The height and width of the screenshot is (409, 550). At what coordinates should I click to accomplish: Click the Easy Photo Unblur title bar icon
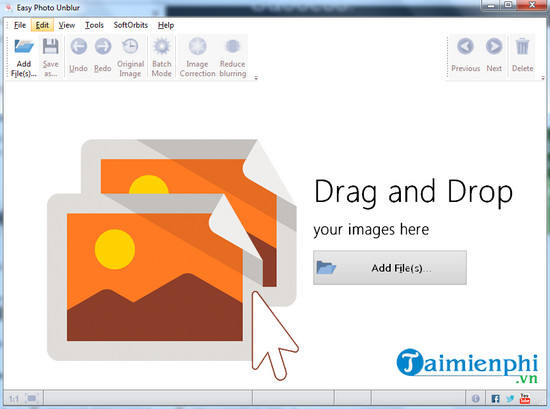9,7
